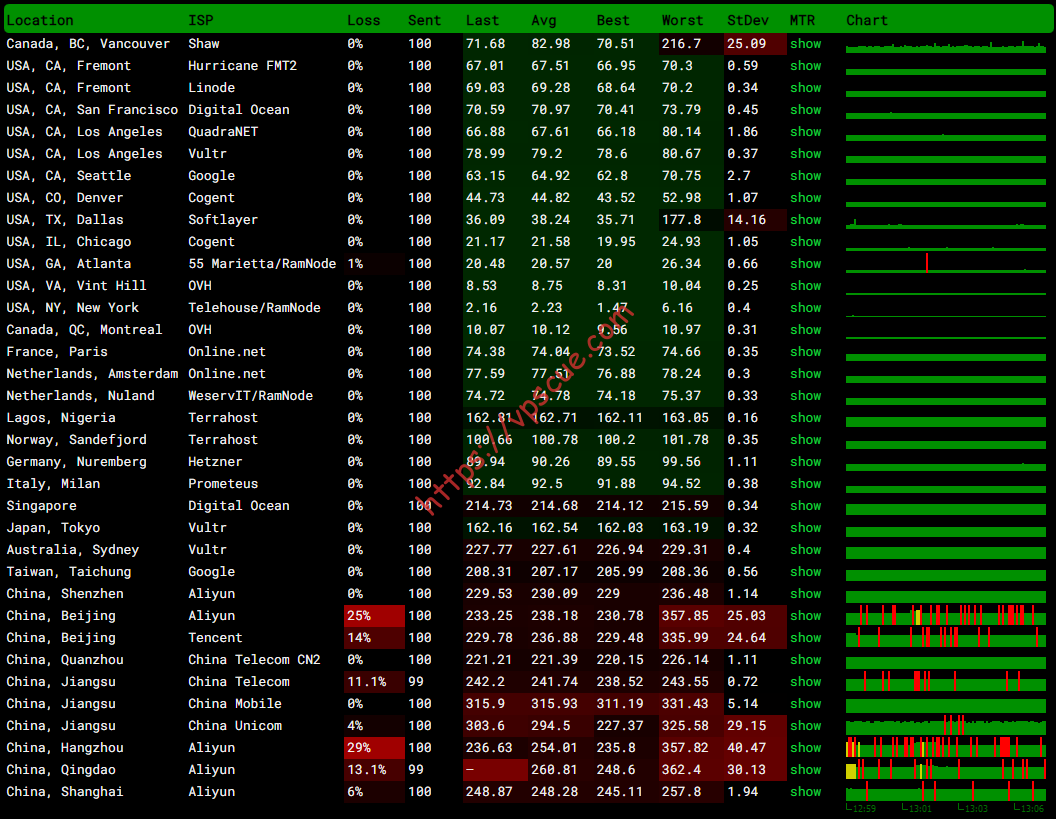Show MTR for Quanzhou China Telecom CN2
Image resolution: width=1056 pixels, height=819 pixels.
click(x=805, y=660)
